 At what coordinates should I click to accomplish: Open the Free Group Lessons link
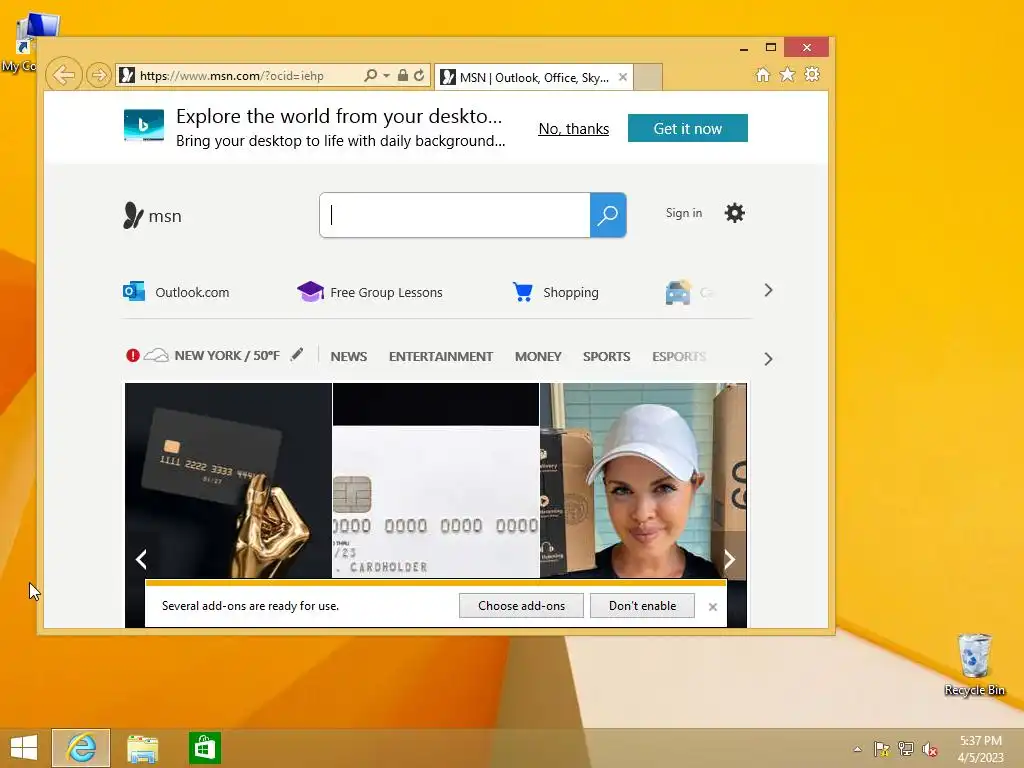coord(370,292)
